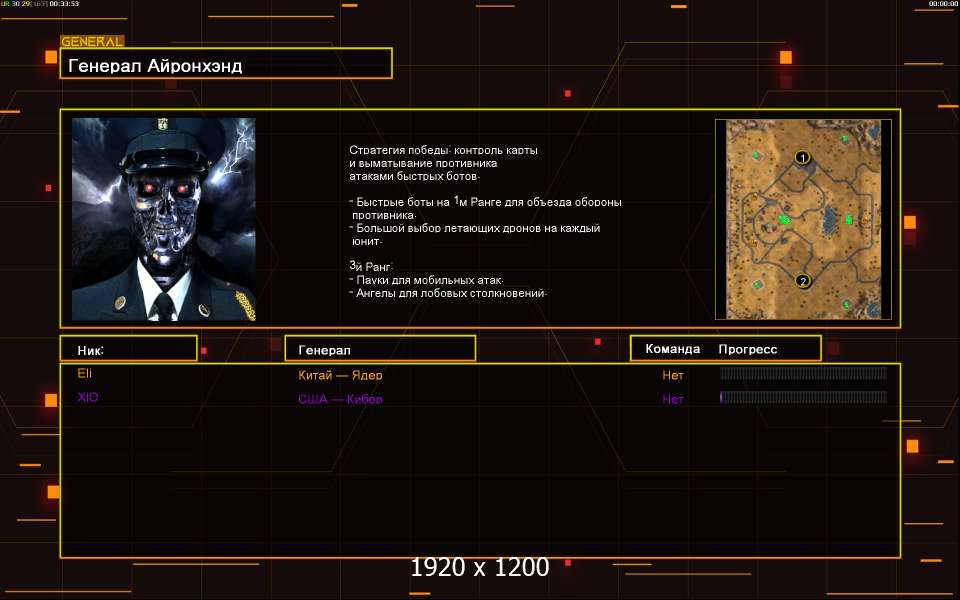
Task: Click the Китай — Ядер faction entry
Action: (340, 375)
